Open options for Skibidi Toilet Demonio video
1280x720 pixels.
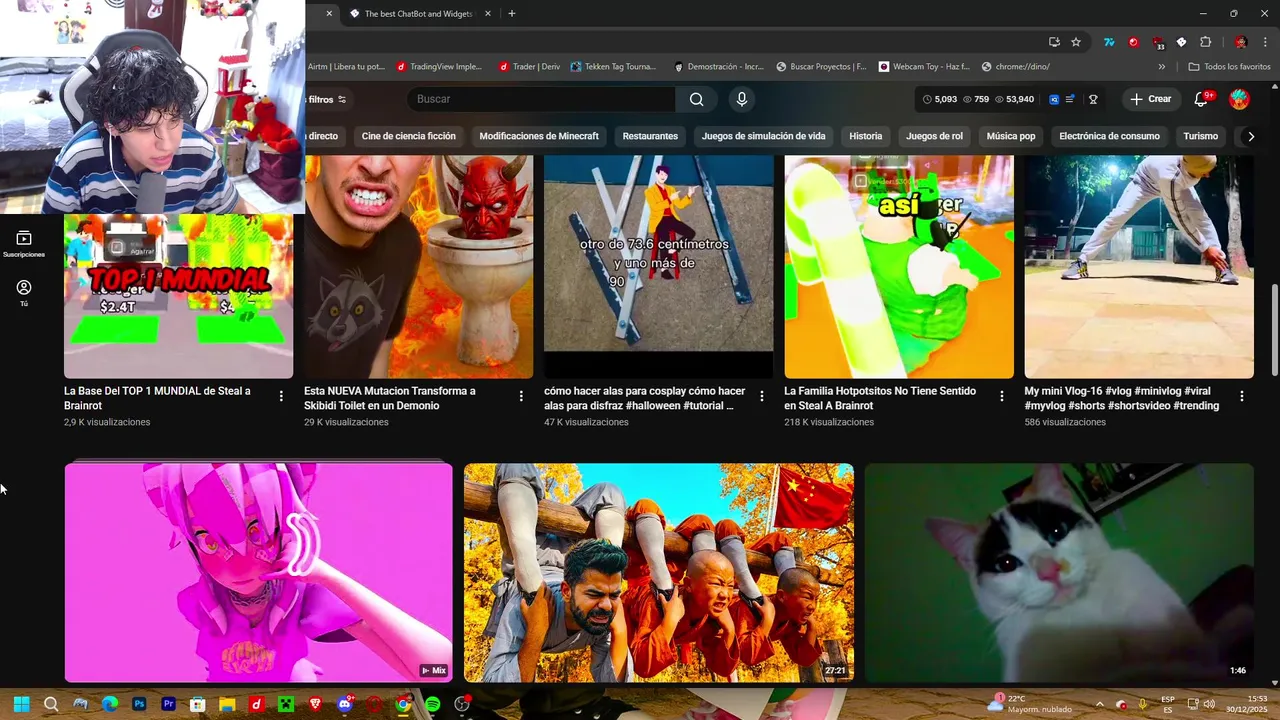tap(521, 396)
